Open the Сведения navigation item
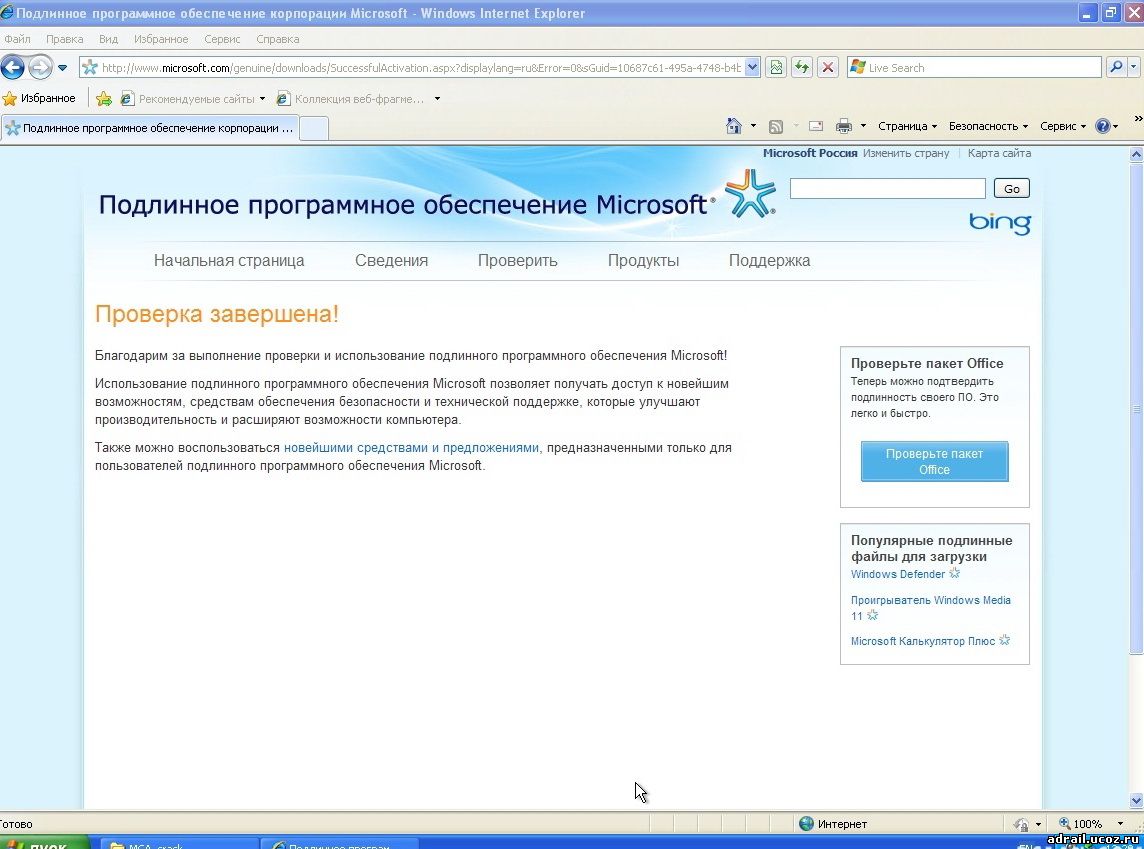The image size is (1144, 849). pos(391,260)
